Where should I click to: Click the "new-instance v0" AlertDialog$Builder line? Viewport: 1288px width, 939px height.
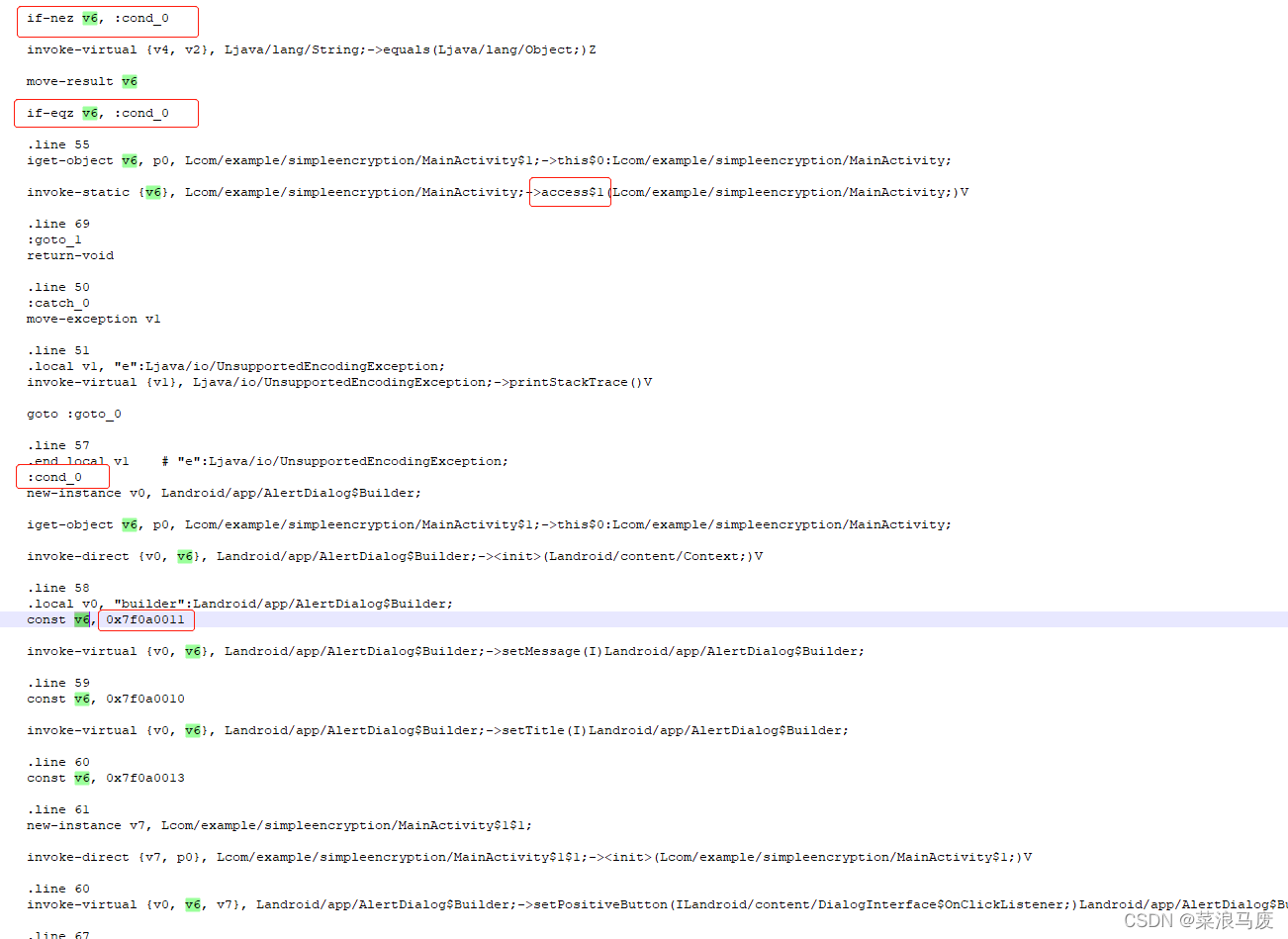[225, 493]
